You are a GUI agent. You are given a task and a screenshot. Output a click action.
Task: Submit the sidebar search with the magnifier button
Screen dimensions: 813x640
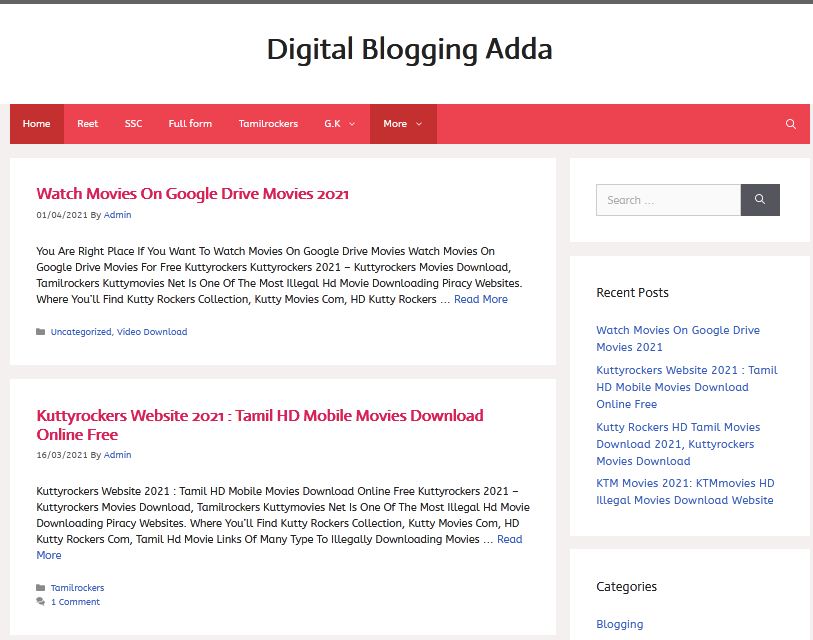(760, 200)
